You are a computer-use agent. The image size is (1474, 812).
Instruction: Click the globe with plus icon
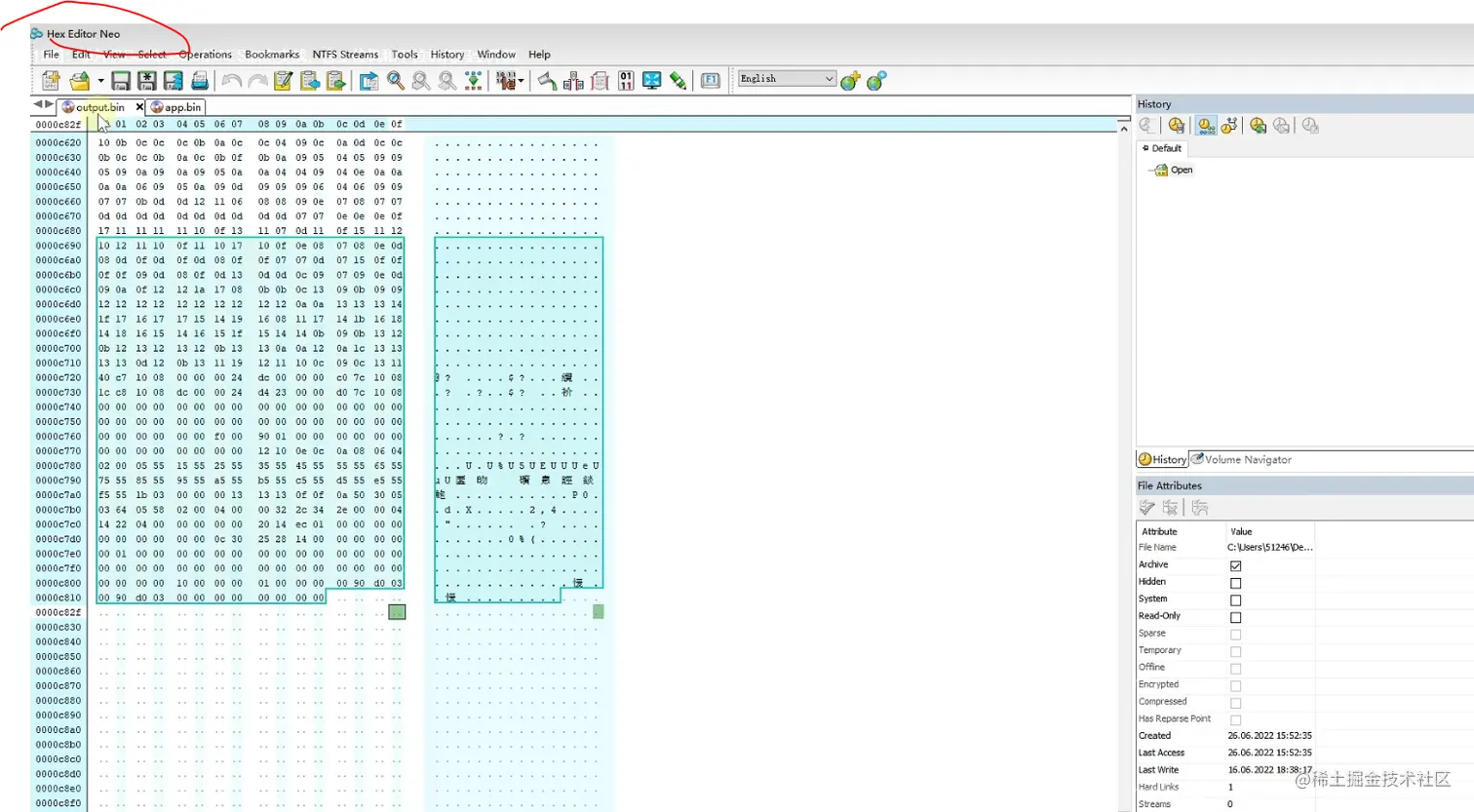click(851, 81)
